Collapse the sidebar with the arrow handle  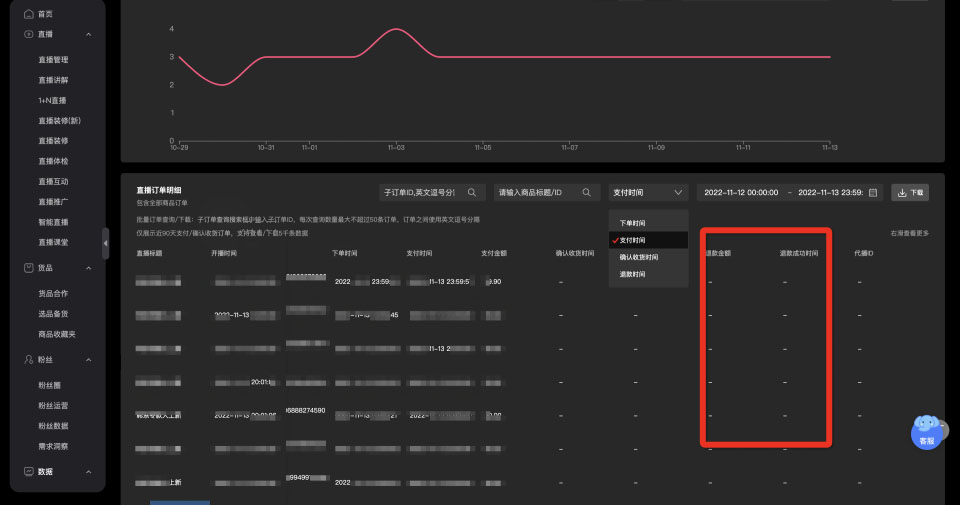(106, 243)
